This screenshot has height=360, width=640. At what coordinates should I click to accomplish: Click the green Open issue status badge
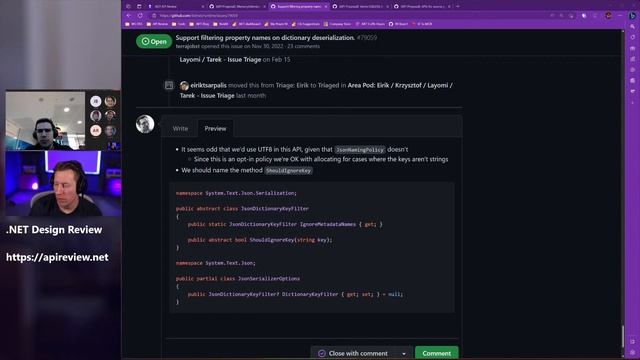pos(154,42)
